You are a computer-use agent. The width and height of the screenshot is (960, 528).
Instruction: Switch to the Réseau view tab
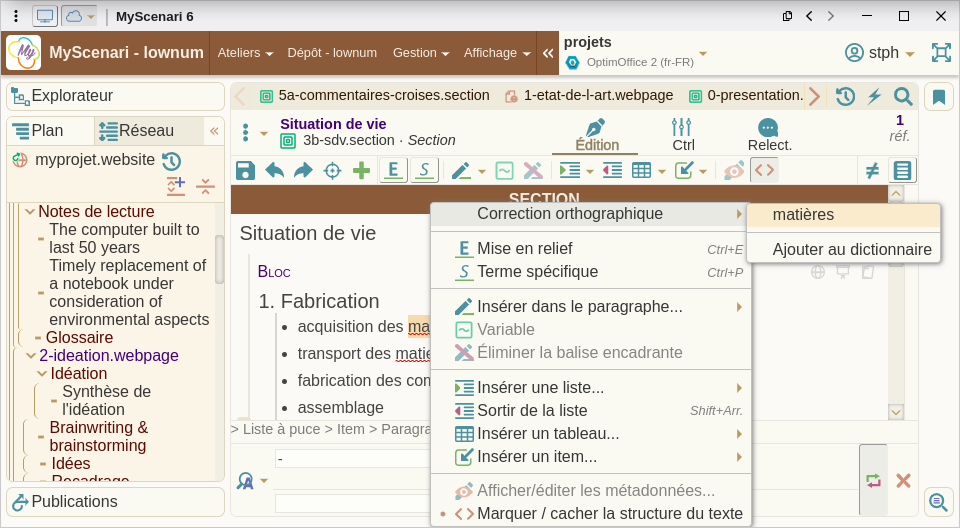[146, 131]
